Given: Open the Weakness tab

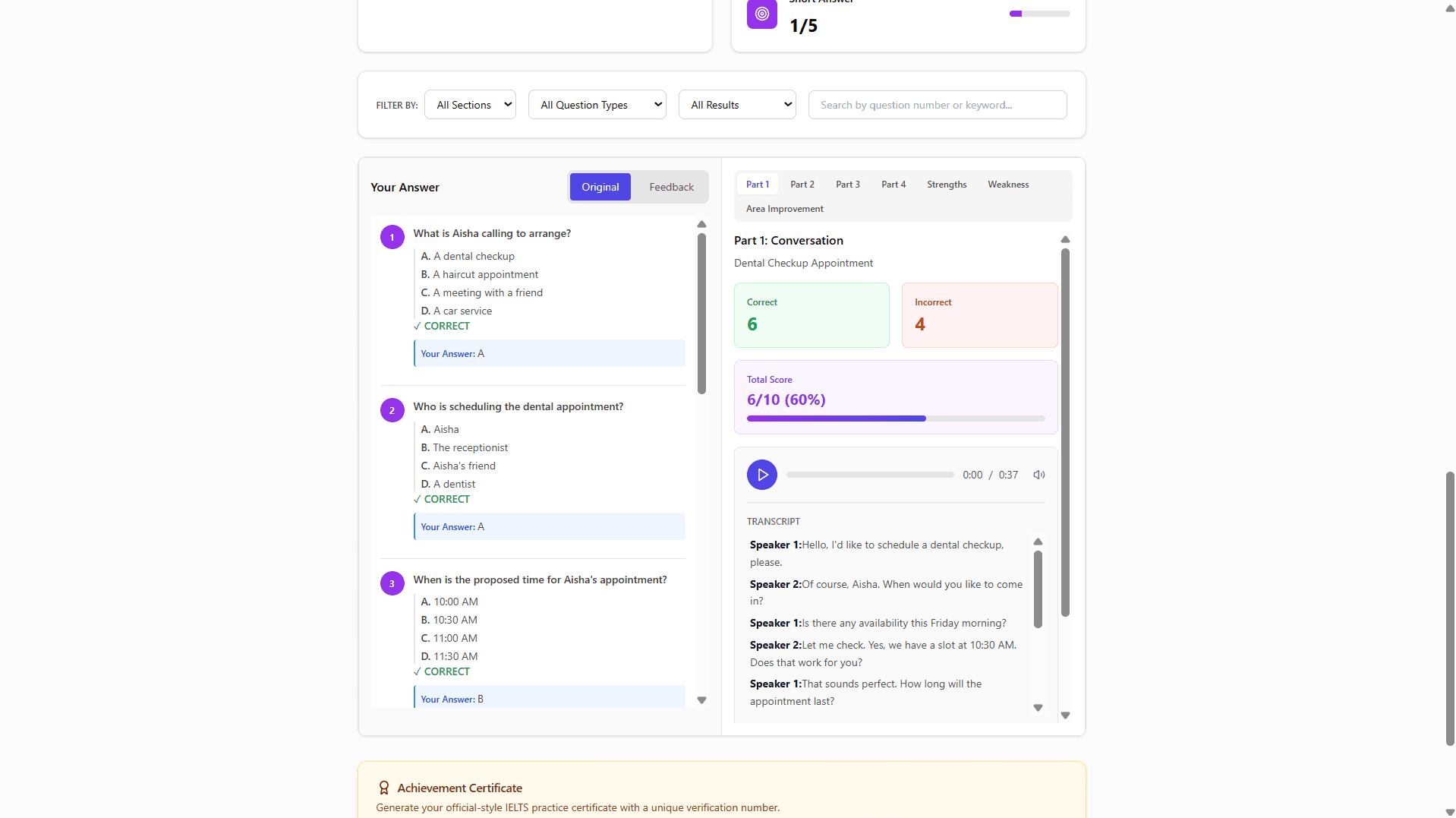Looking at the screenshot, I should click(x=1007, y=185).
